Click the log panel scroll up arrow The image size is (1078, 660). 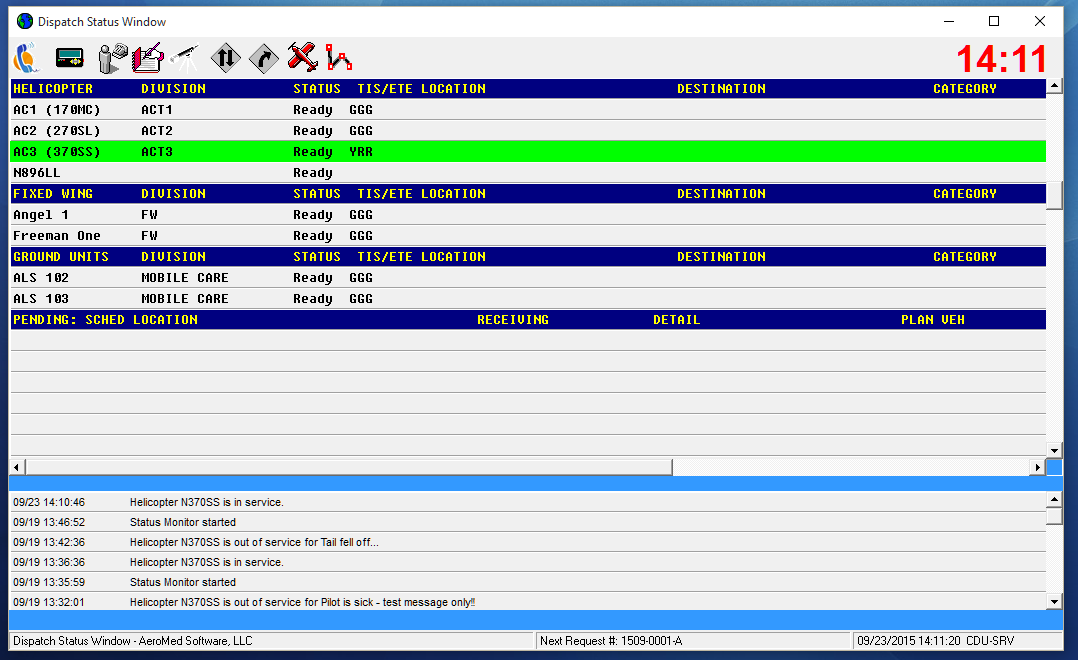coord(1054,500)
